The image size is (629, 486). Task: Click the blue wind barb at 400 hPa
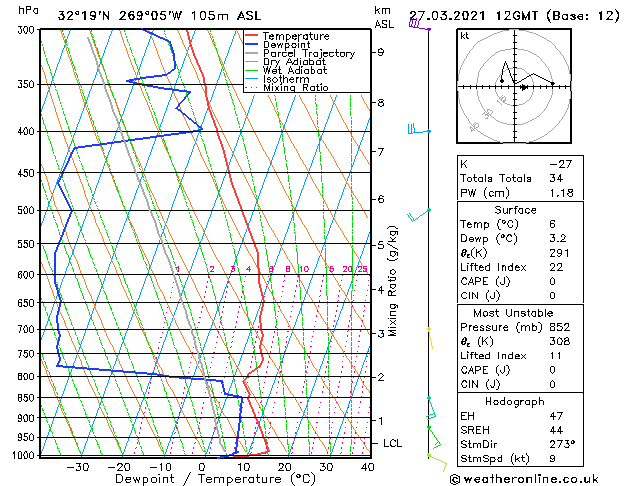419,129
